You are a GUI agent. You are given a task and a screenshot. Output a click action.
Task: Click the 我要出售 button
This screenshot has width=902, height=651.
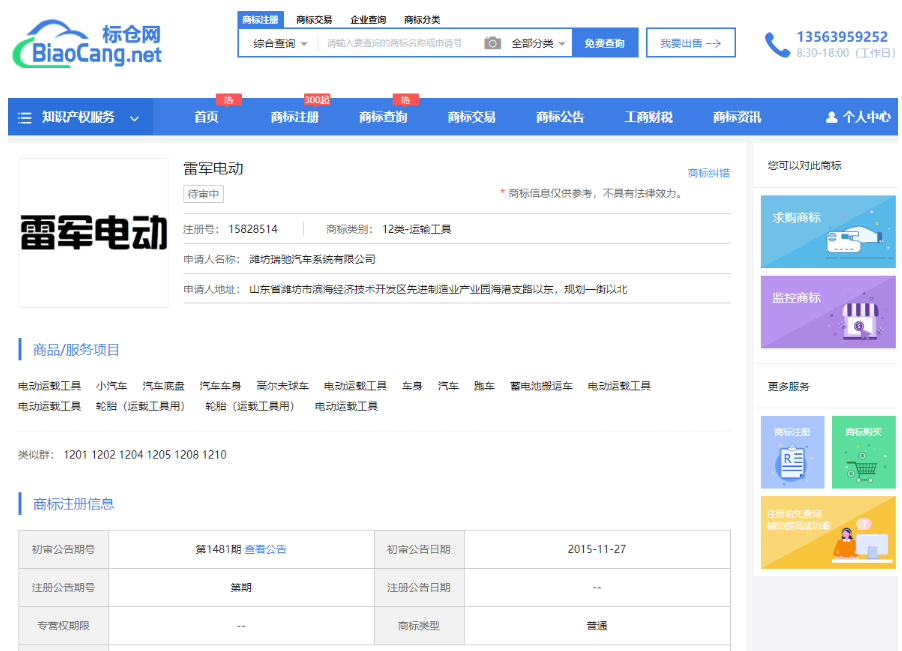click(x=690, y=43)
